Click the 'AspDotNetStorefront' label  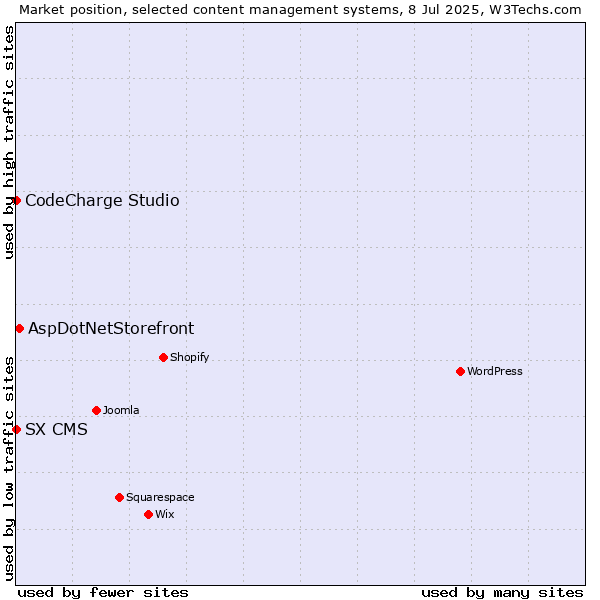tap(111, 328)
